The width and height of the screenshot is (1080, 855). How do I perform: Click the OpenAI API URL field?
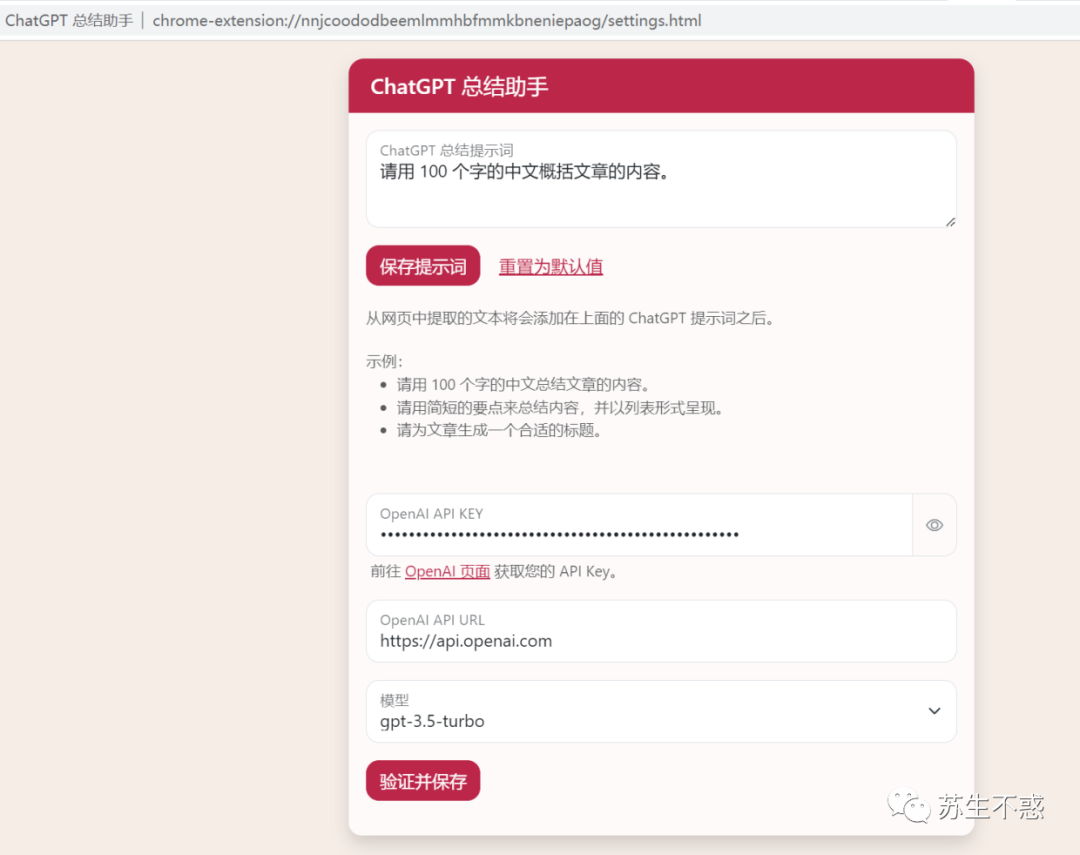[661, 631]
